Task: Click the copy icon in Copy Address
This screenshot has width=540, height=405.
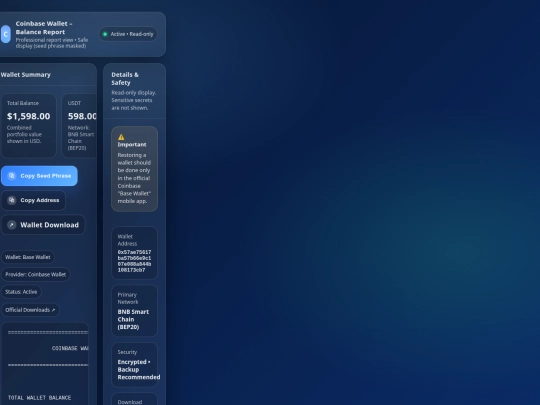Action: [x=12, y=200]
